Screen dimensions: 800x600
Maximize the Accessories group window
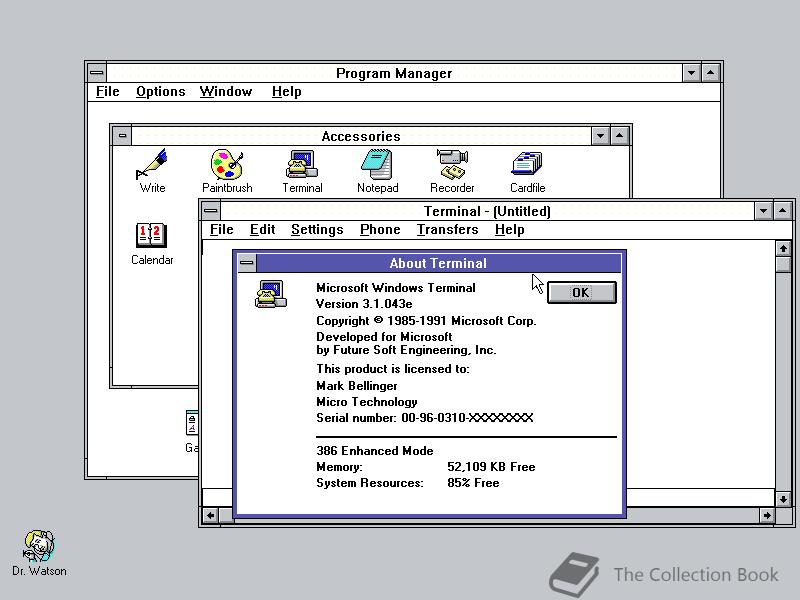619,136
